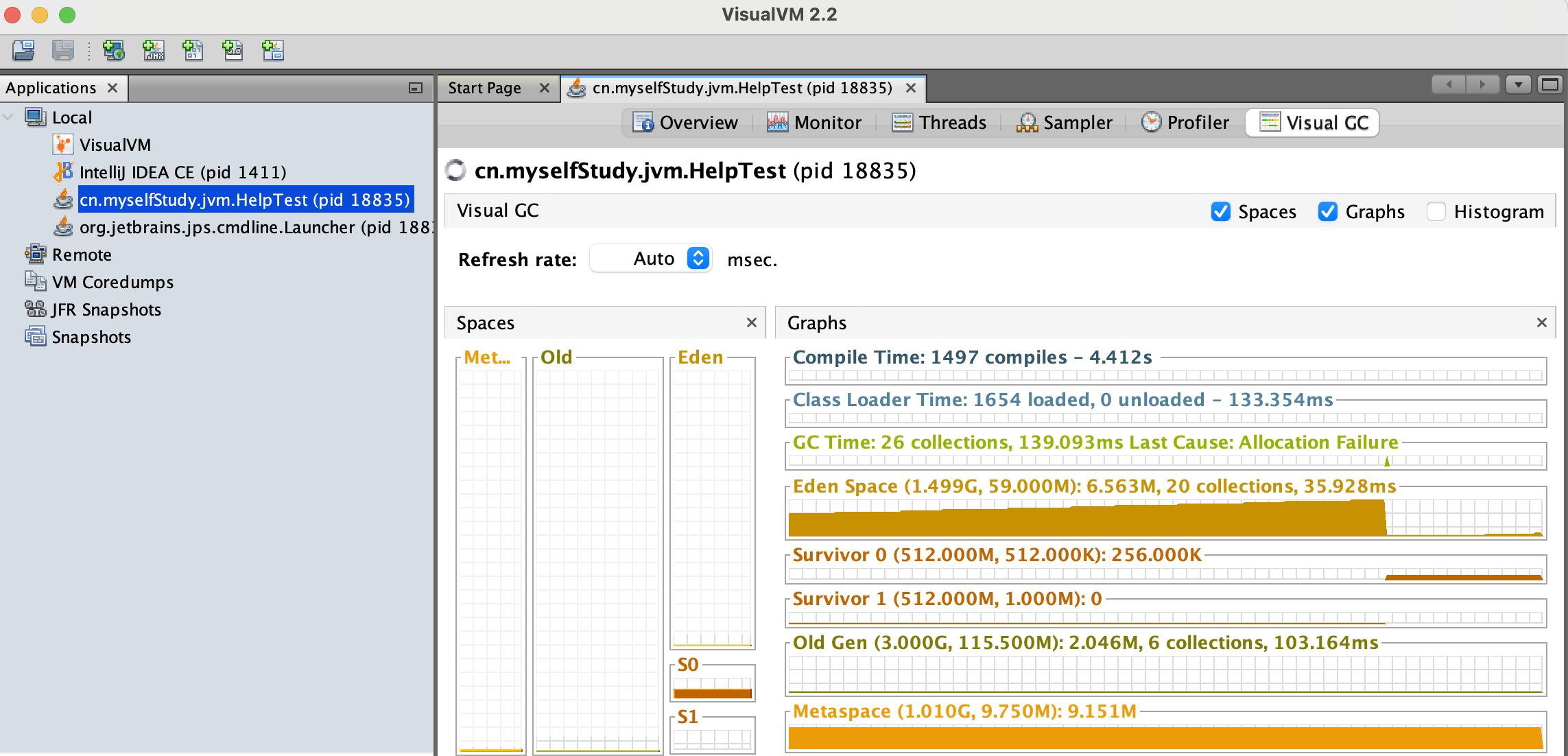This screenshot has height=756, width=1568.
Task: Switch to the Profiler tab
Action: coord(1185,123)
